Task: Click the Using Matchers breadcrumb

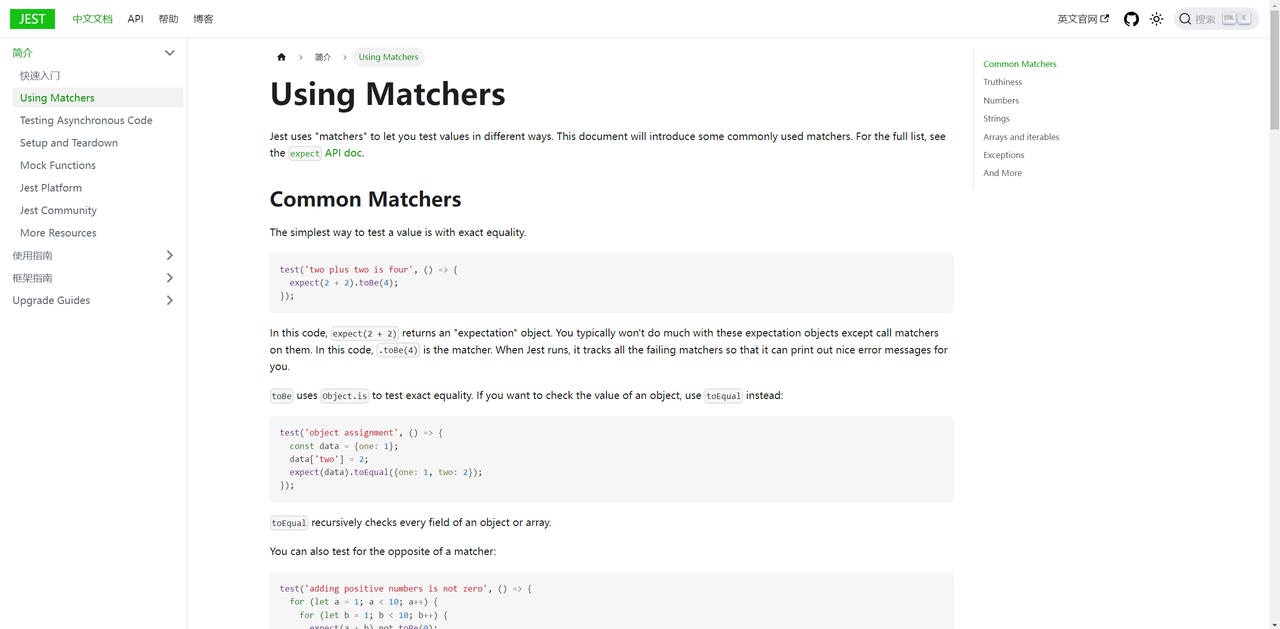Action: coord(389,57)
